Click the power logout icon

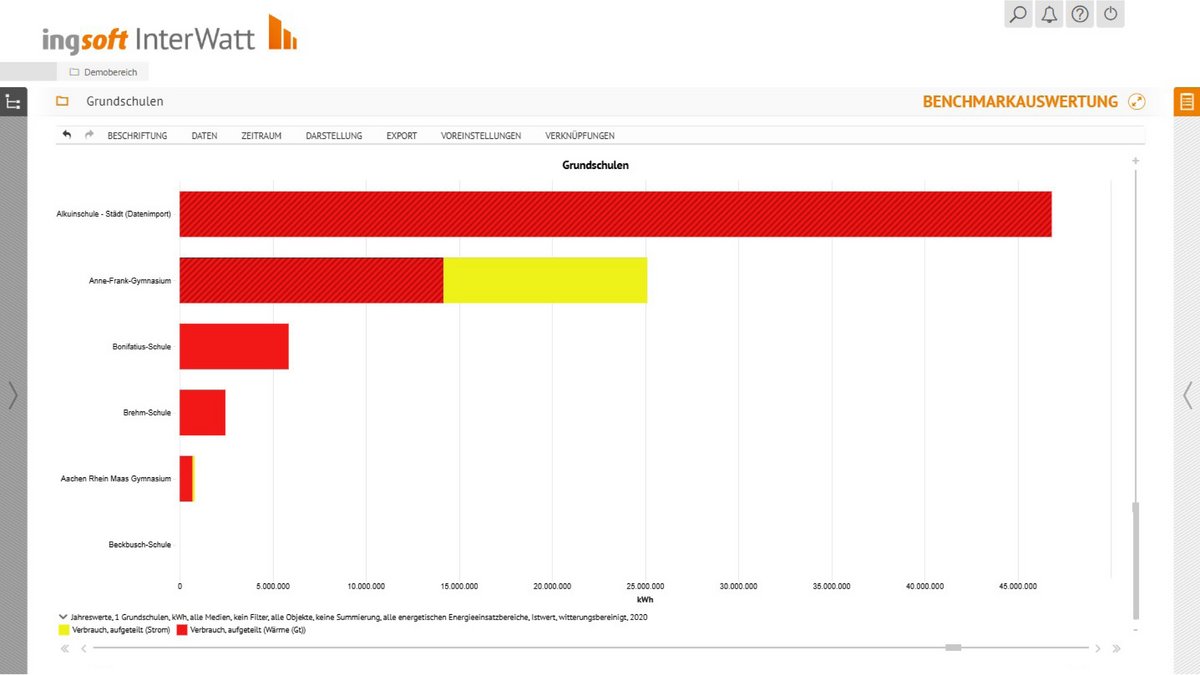1110,15
